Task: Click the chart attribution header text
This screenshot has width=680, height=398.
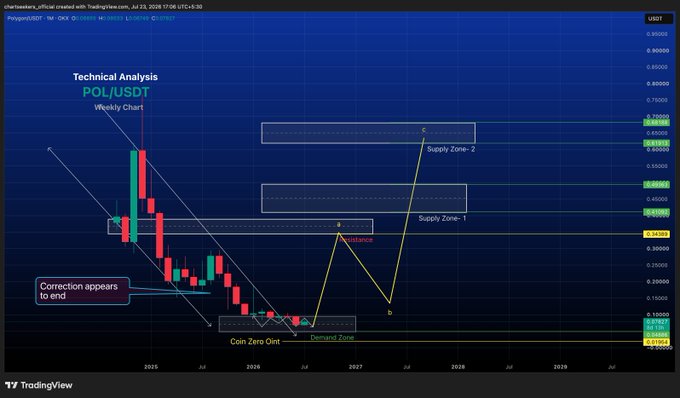Action: (x=103, y=7)
